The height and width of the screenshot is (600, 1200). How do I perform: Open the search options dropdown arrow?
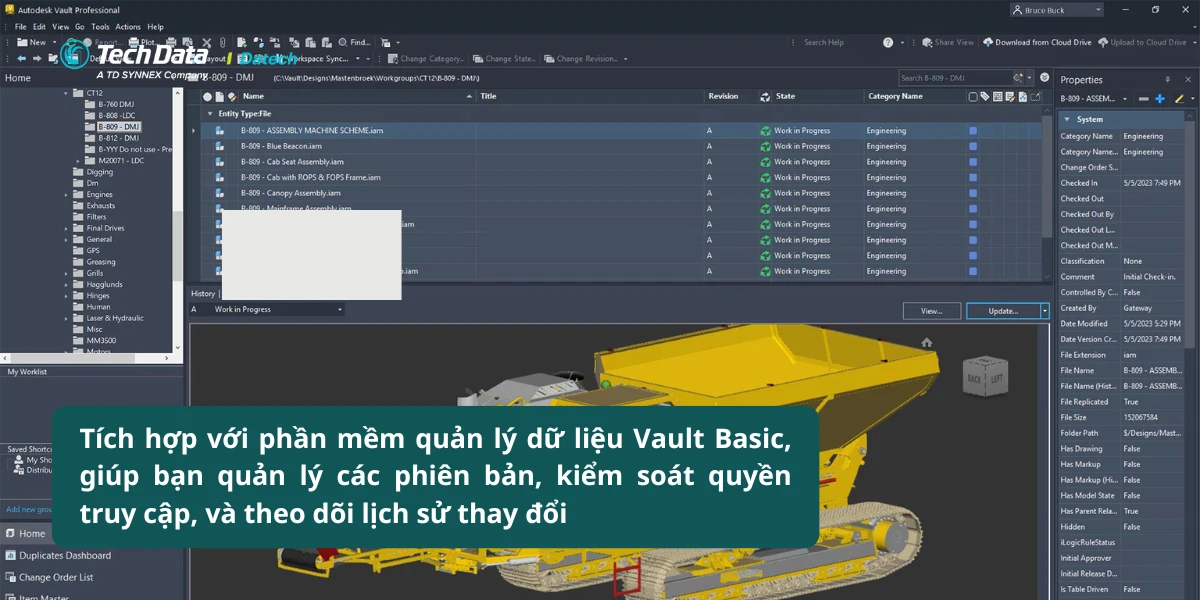tap(1030, 78)
